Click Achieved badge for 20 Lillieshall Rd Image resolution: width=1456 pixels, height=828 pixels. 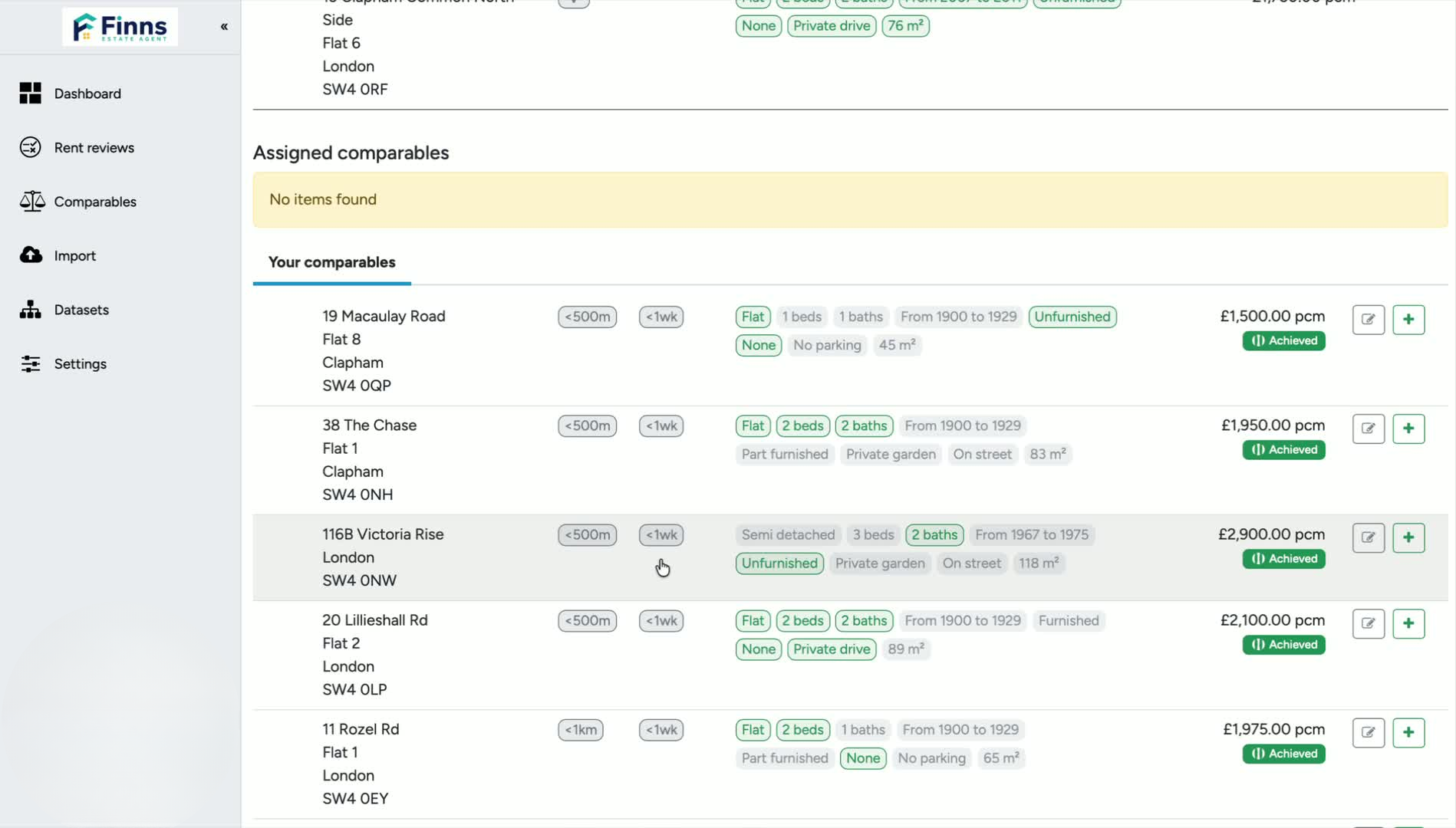tap(1283, 644)
